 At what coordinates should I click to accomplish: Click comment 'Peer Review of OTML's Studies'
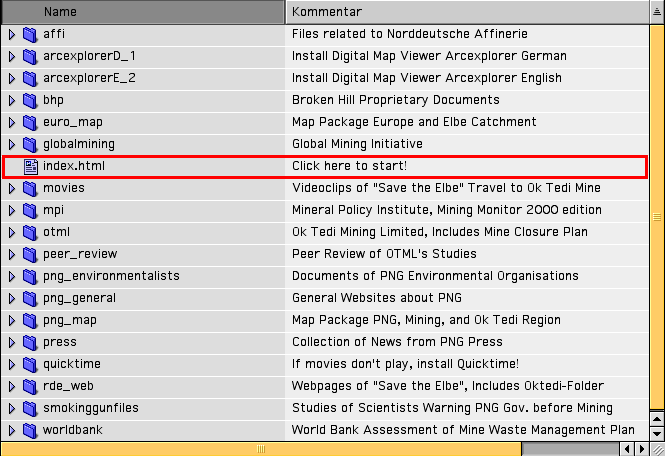click(384, 255)
